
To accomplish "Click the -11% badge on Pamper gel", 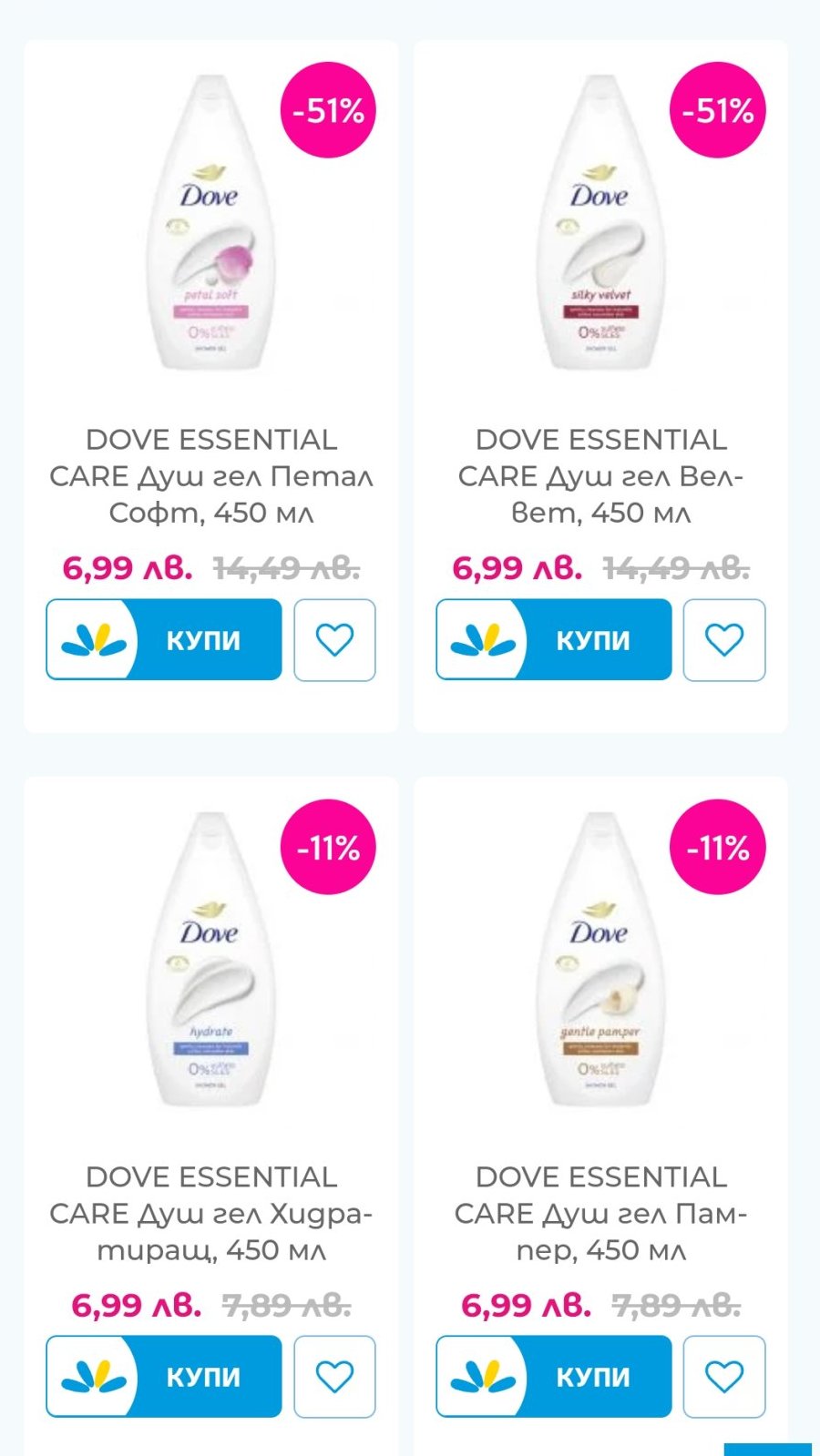I will (x=718, y=848).
